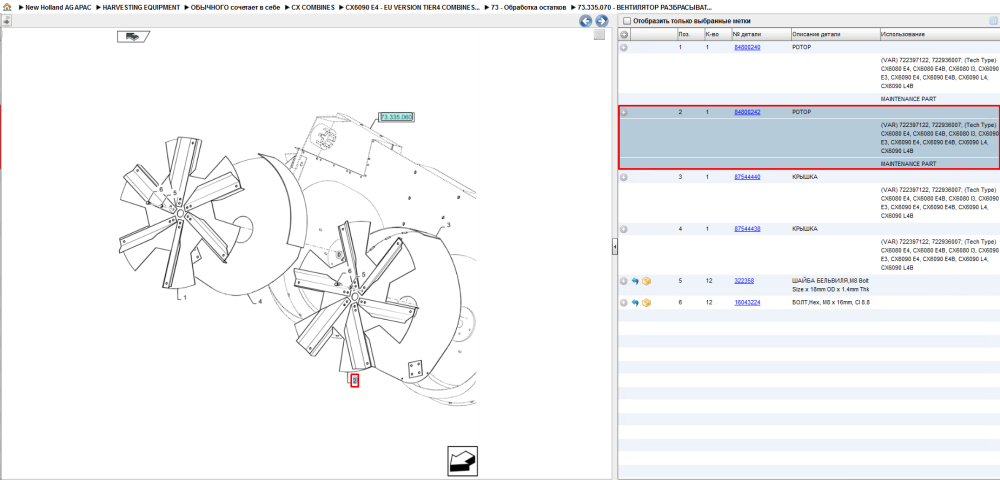The width and height of the screenshot is (1000, 480).
Task: Collapse the parts panel with splitter arrow
Action: point(615,246)
